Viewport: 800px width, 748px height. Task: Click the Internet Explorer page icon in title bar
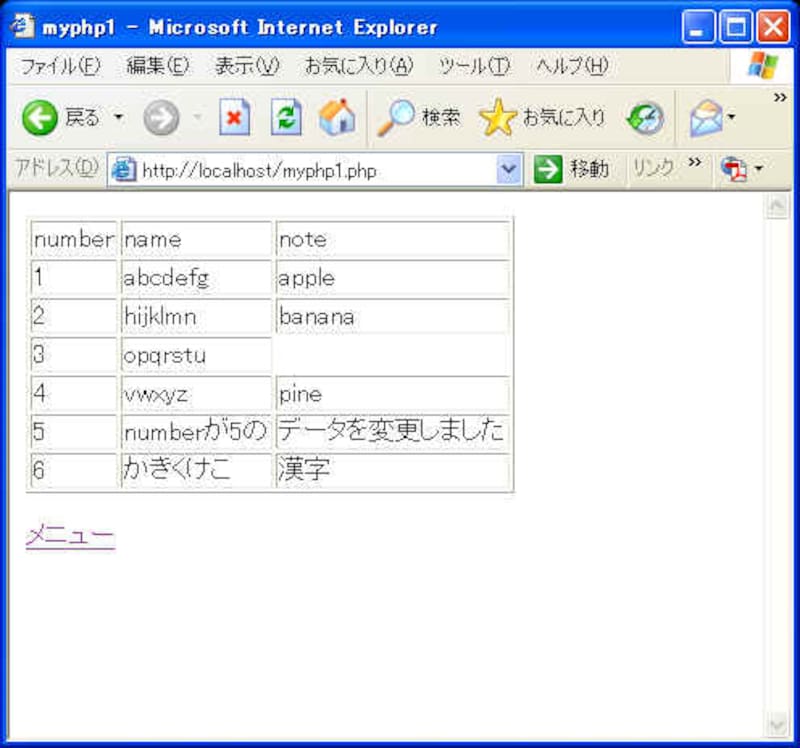point(22,26)
